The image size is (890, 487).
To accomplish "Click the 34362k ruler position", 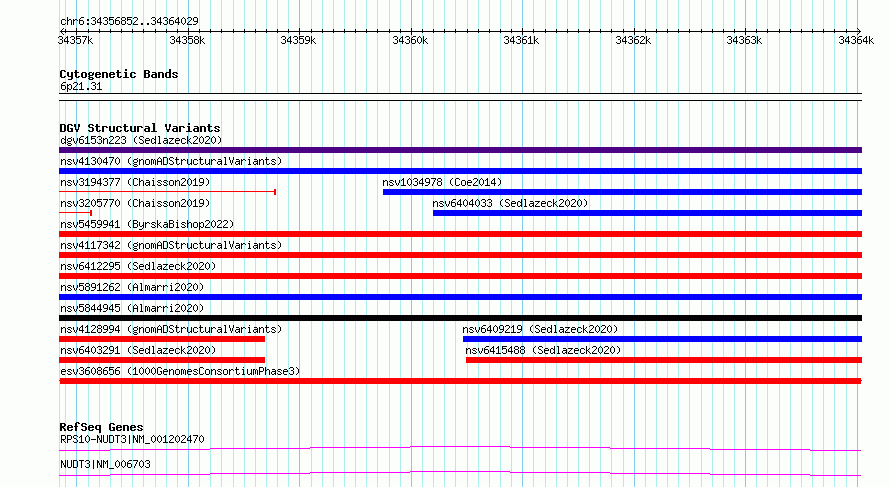I will click(x=633, y=40).
